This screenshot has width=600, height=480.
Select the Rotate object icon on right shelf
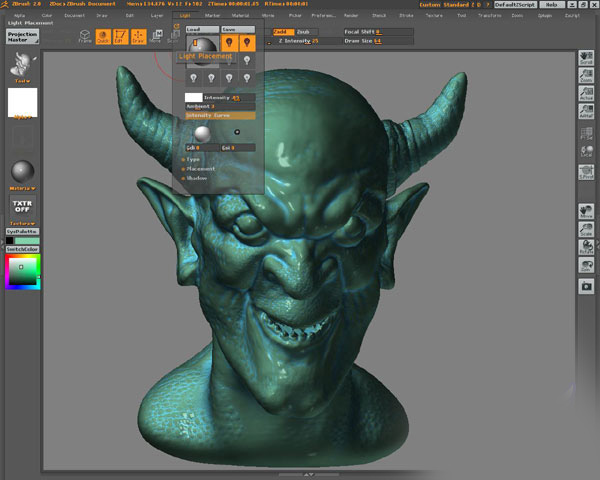pyautogui.click(x=586, y=247)
